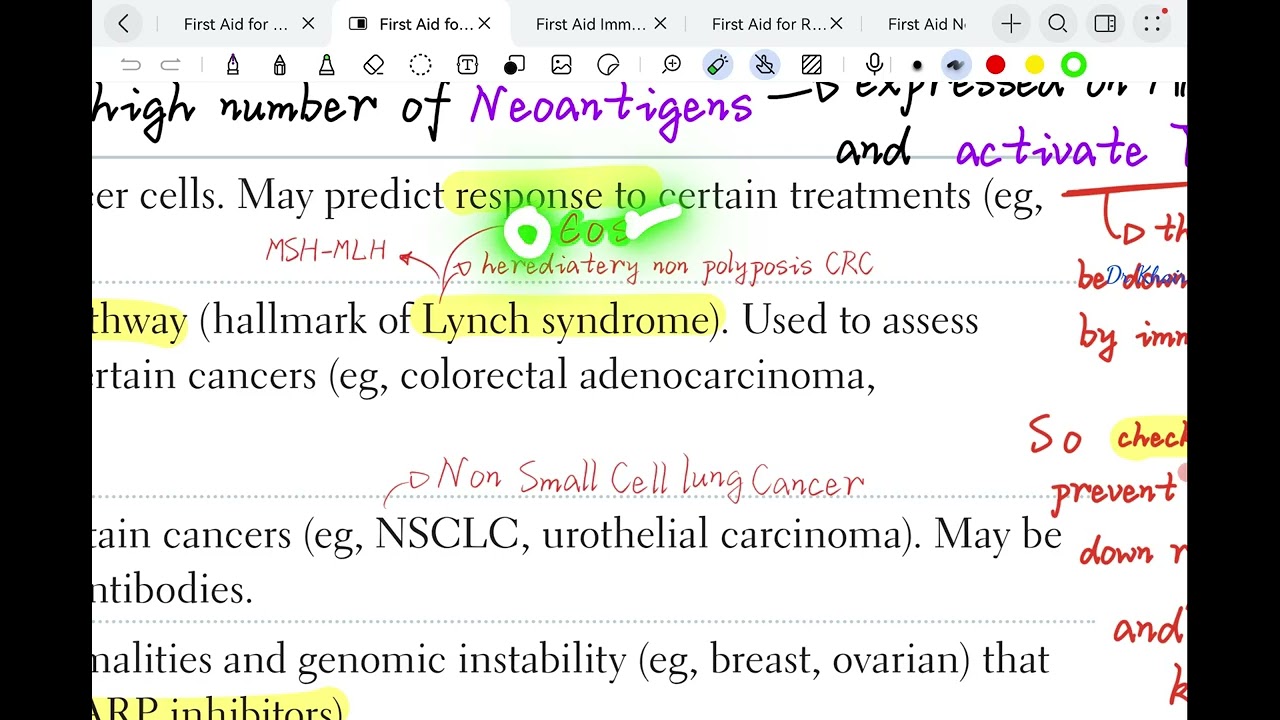This screenshot has height=720, width=1280.
Task: Close the 'First Aid Imm...' tab
Action: click(x=660, y=24)
